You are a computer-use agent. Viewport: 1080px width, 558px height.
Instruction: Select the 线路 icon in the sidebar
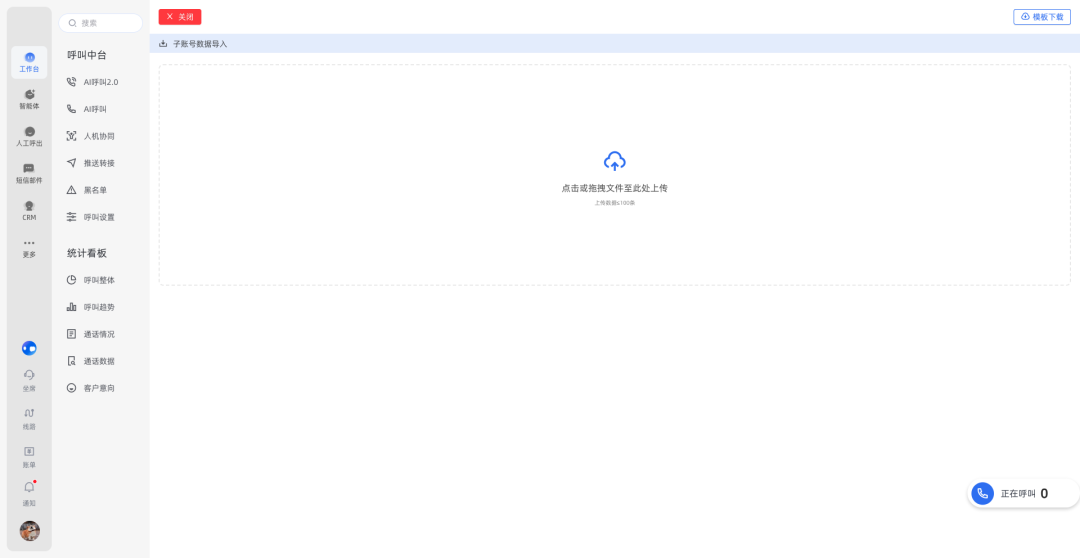[x=29, y=417]
